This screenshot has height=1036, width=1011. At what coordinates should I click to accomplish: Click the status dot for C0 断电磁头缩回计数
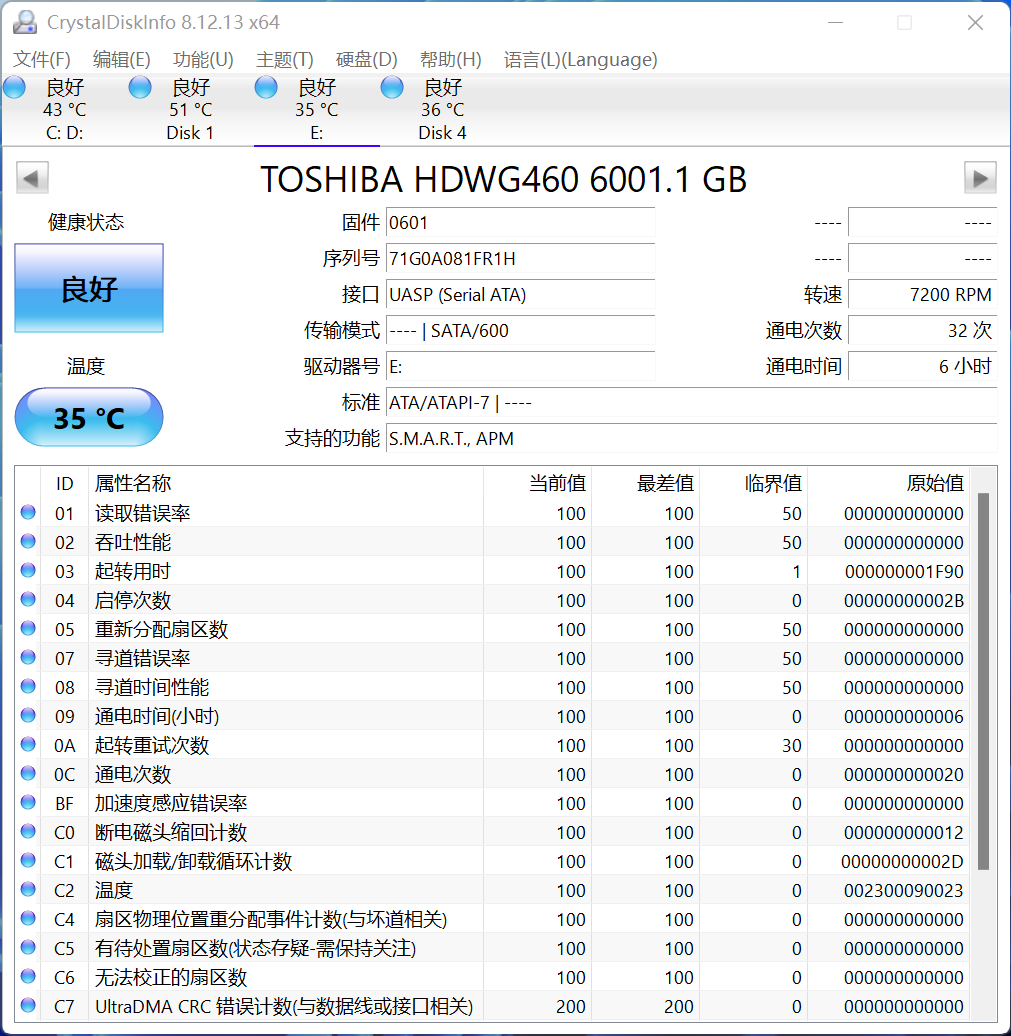point(28,831)
